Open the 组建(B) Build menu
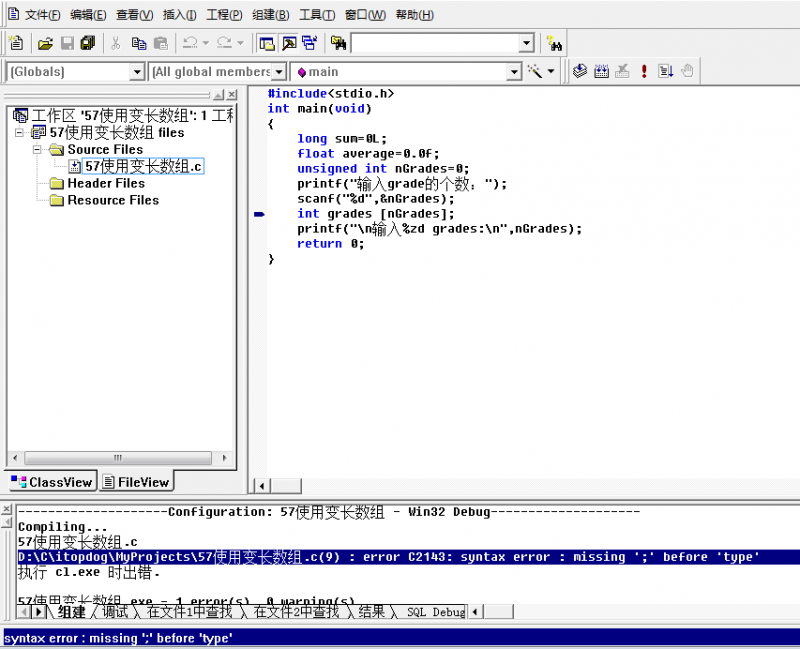 pos(270,15)
